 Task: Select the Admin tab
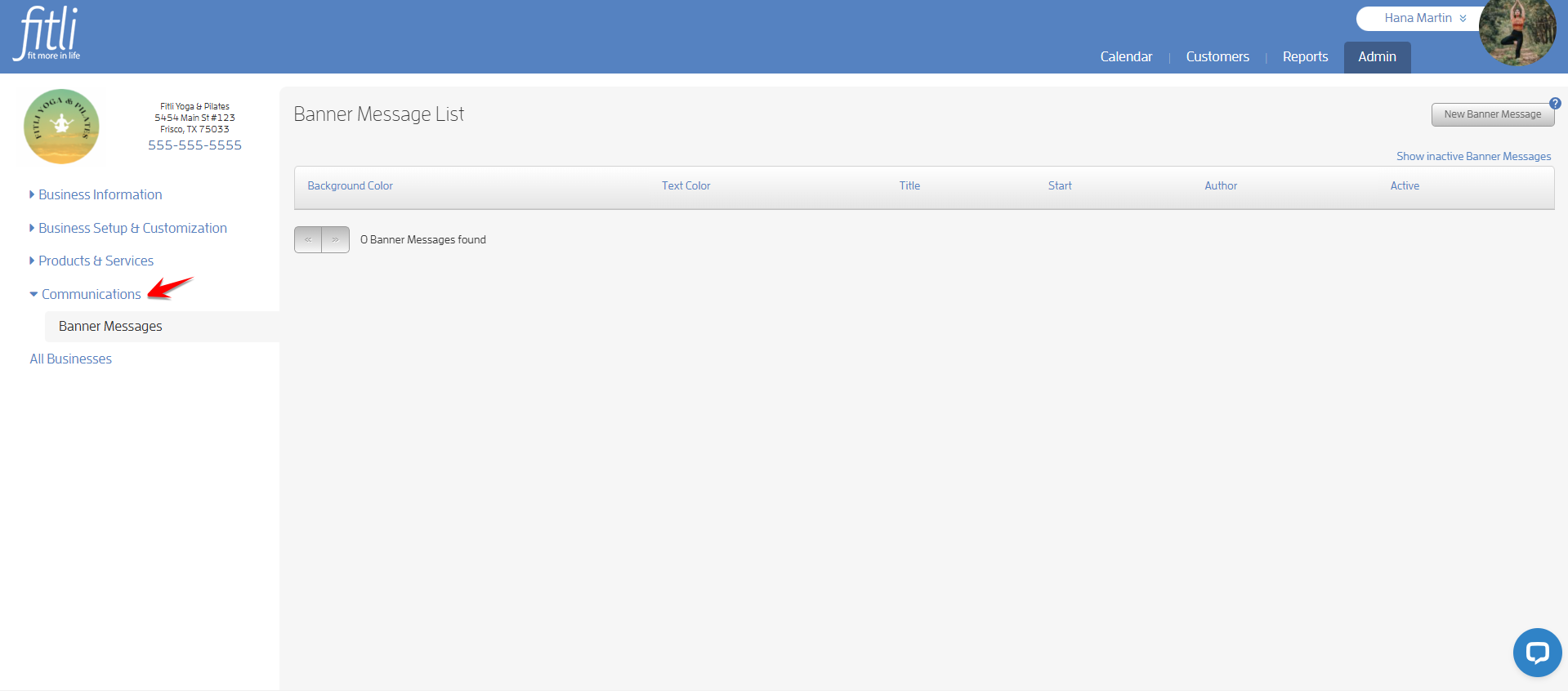1377,57
